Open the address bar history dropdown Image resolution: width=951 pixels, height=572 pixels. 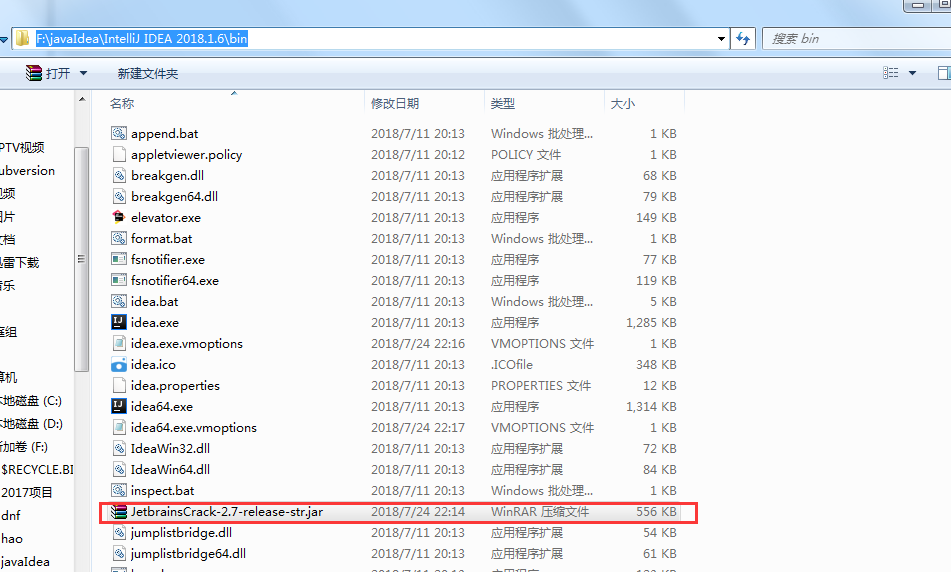point(721,39)
